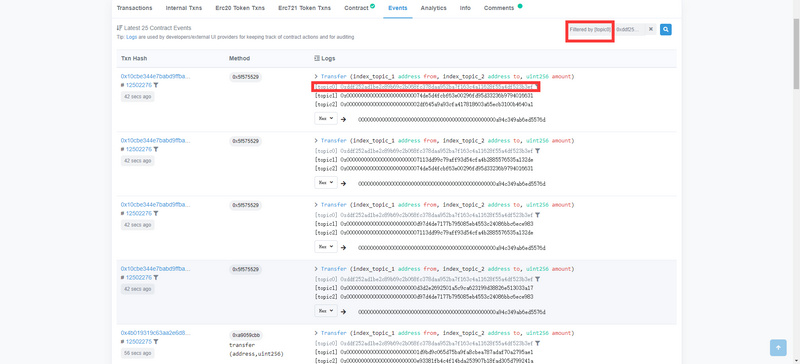Click the blue search magnifier button
Viewport: 800px width, 364px height.
(665, 30)
